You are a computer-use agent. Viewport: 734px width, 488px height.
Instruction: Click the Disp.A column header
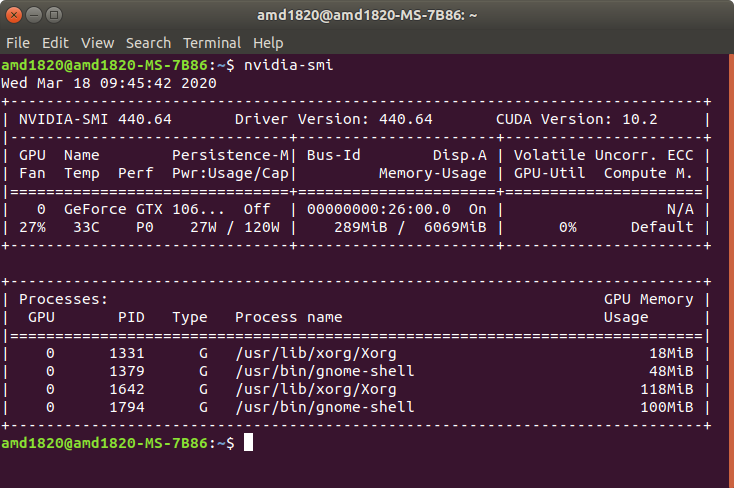pyautogui.click(x=459, y=155)
